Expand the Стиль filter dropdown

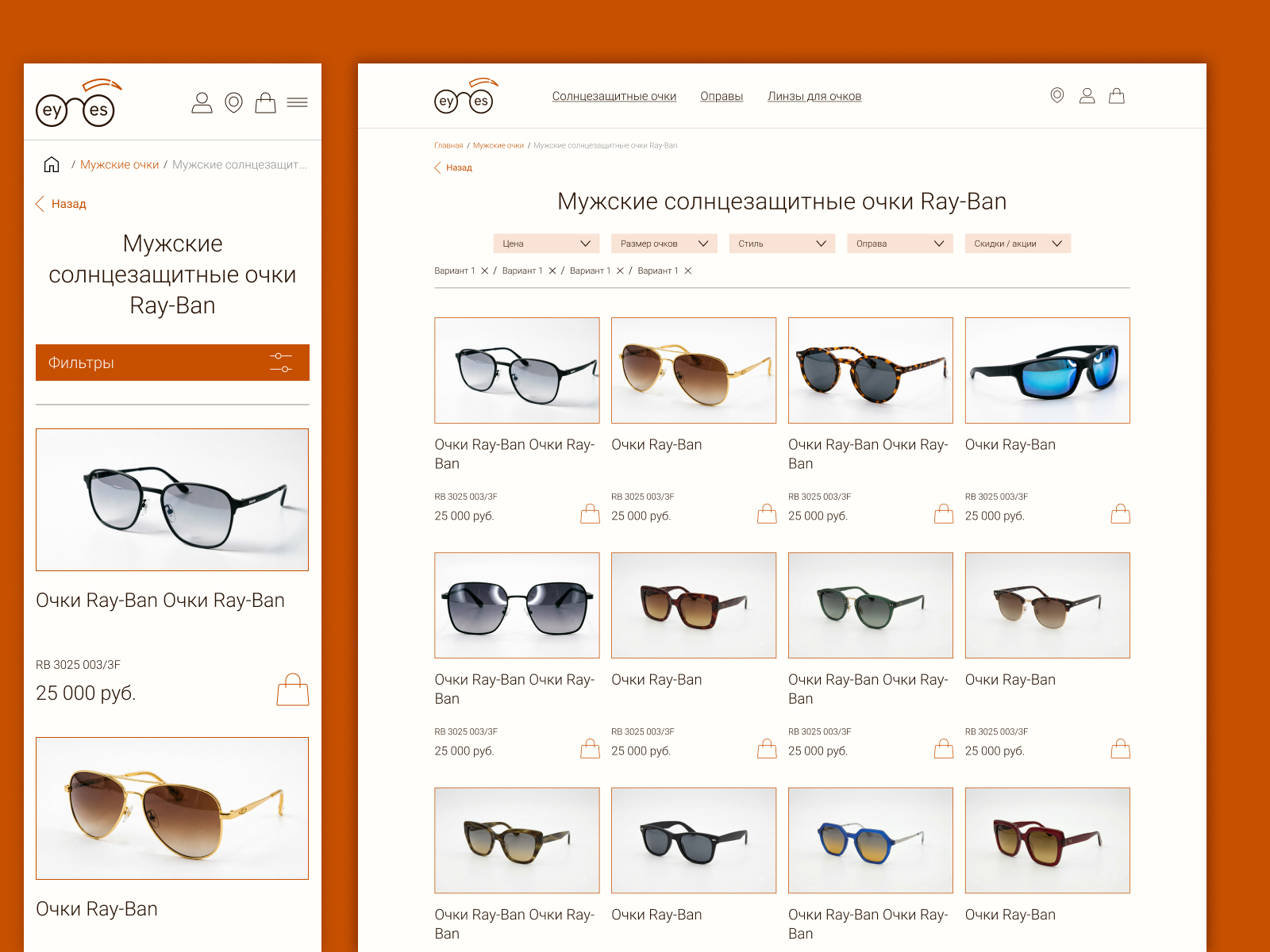[782, 244]
